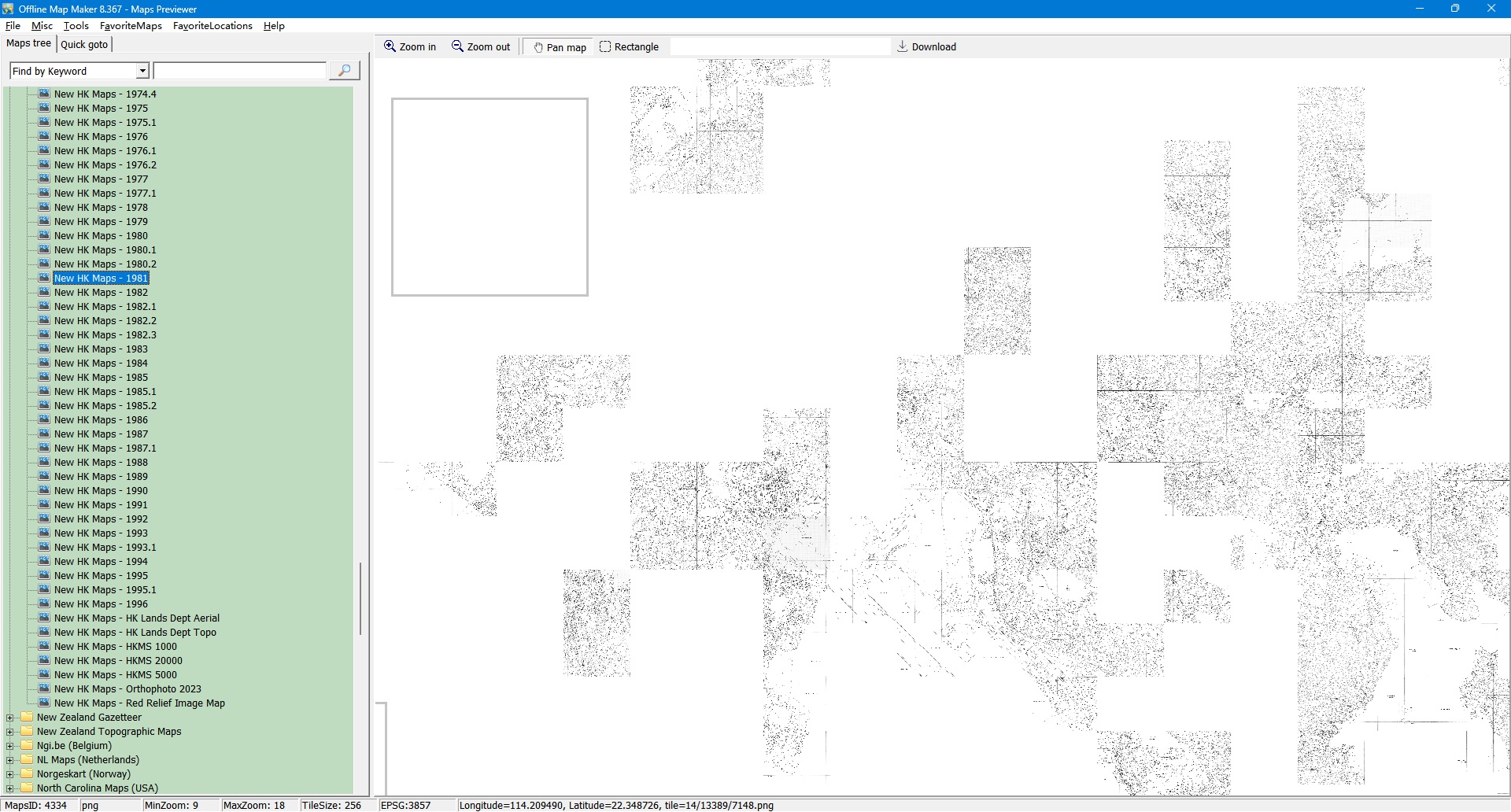Screen dimensions: 1511x812
Task: Click the Zoom out magnifier icon
Action: point(457,46)
